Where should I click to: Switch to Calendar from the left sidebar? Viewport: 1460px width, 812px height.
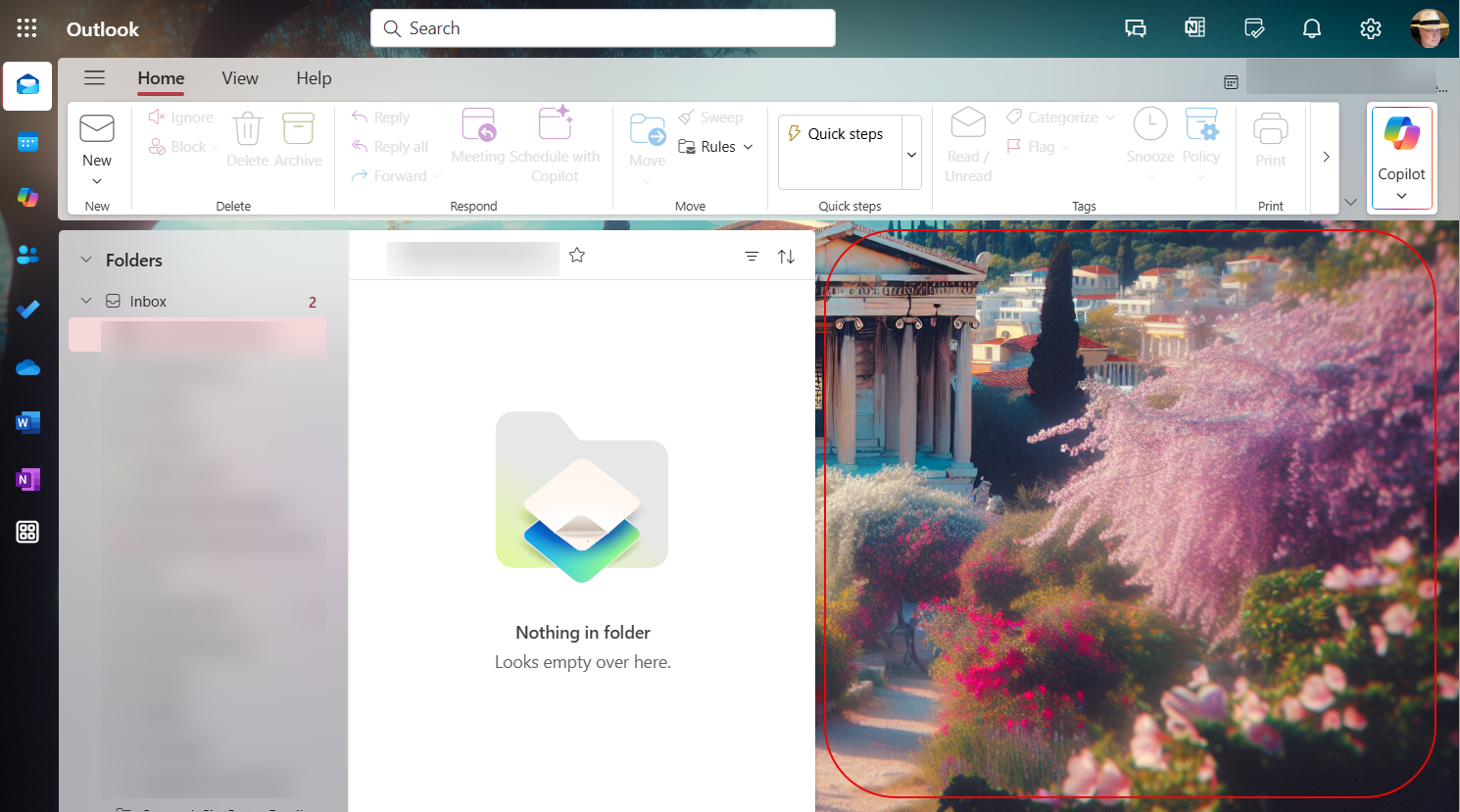tap(26, 141)
